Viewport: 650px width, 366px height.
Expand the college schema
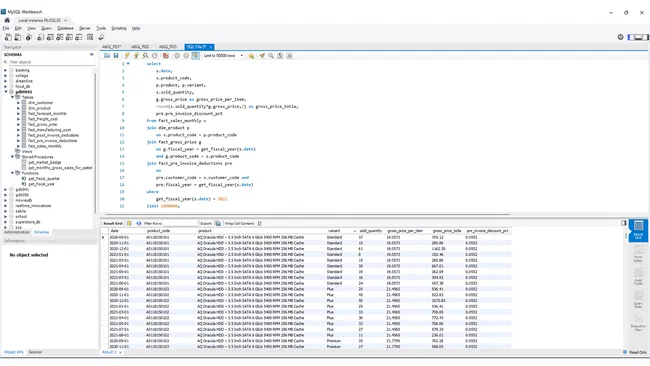[x=5, y=75]
